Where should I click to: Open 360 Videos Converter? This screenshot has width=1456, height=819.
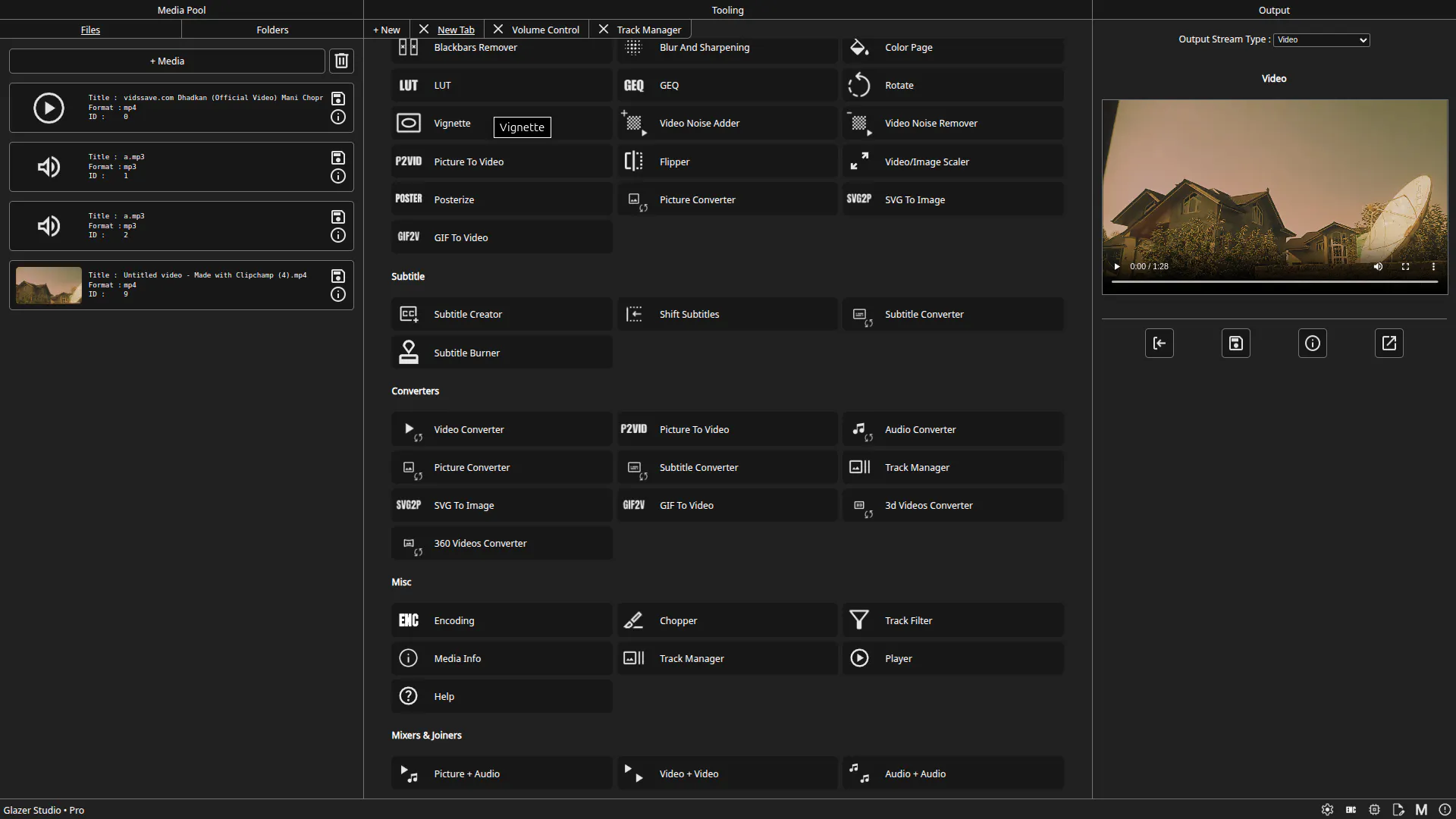click(x=501, y=543)
